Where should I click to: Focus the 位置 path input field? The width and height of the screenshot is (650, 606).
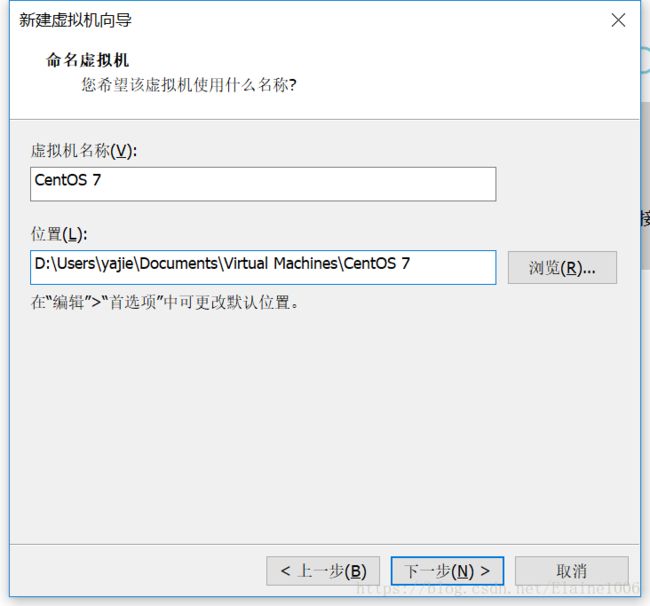point(263,267)
